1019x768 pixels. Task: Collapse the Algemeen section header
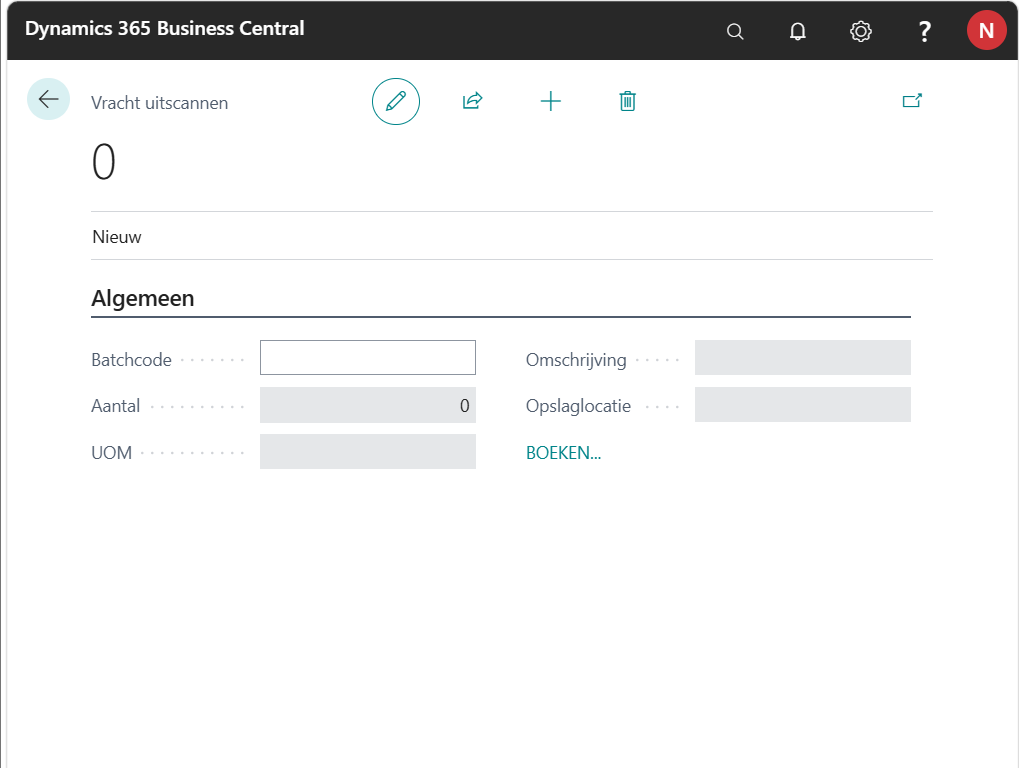[x=143, y=298]
